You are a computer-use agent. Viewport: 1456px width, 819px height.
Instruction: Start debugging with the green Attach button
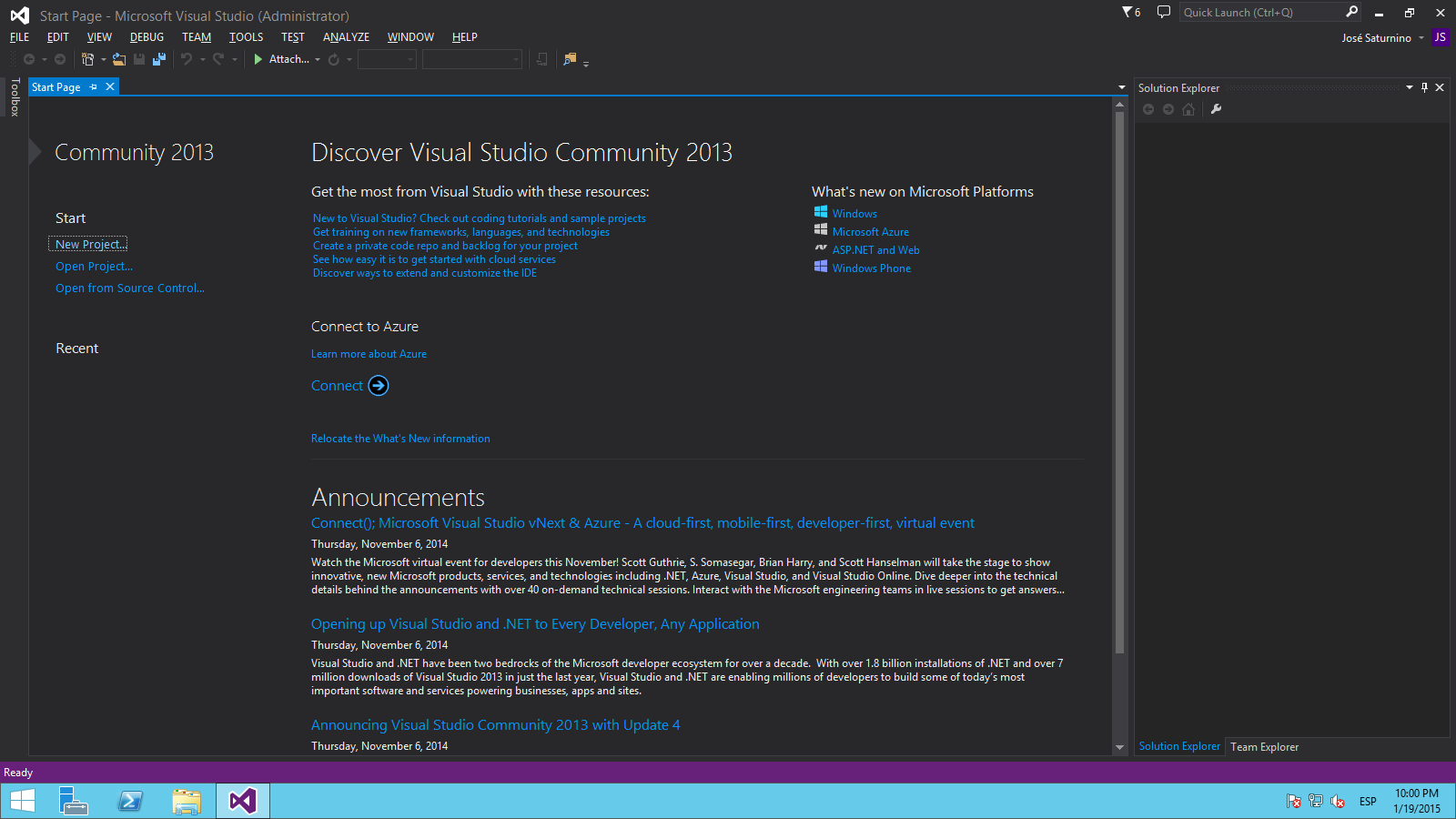point(281,59)
